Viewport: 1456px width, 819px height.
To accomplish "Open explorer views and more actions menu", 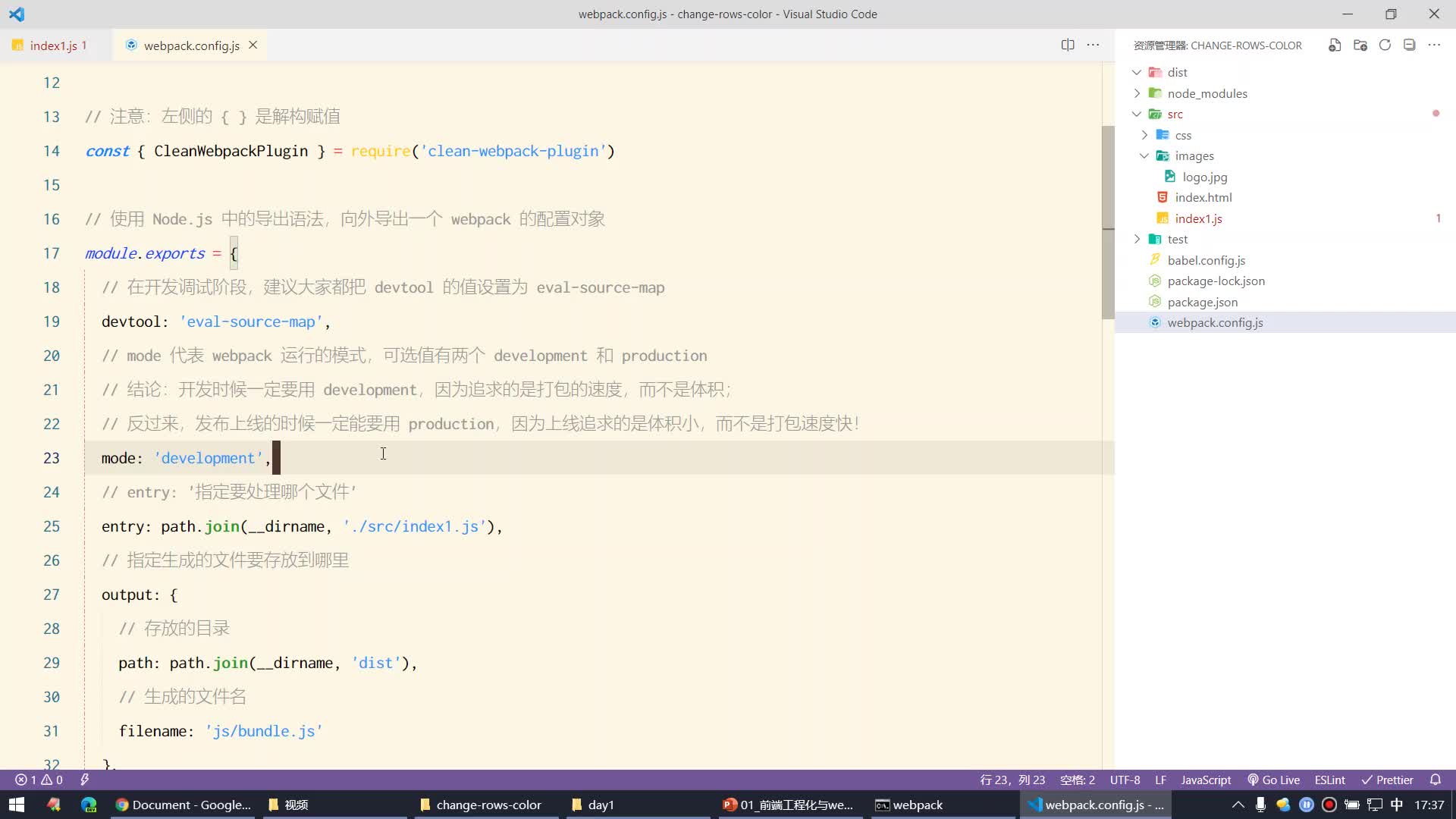I will [x=1434, y=45].
